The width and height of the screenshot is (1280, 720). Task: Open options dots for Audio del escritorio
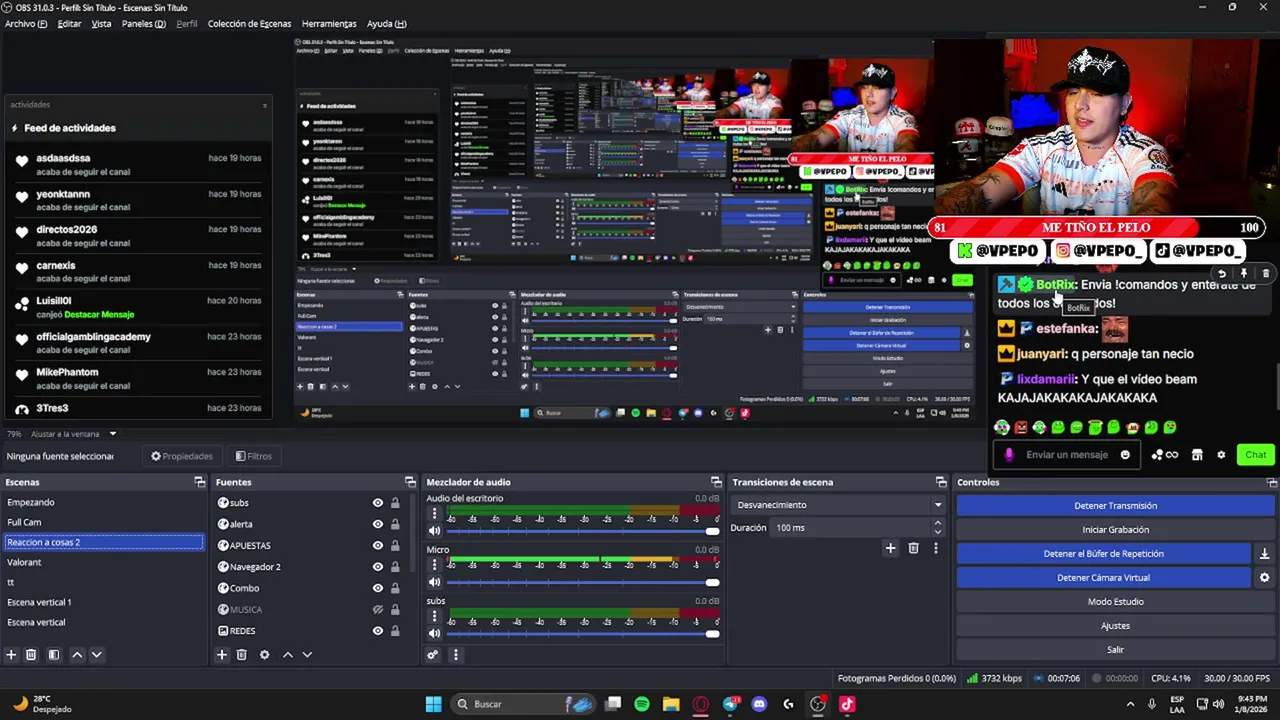pos(434,513)
